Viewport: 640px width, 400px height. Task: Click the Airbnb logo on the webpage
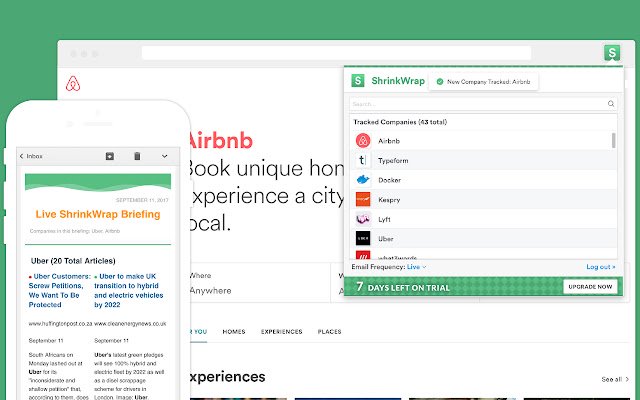click(x=73, y=84)
